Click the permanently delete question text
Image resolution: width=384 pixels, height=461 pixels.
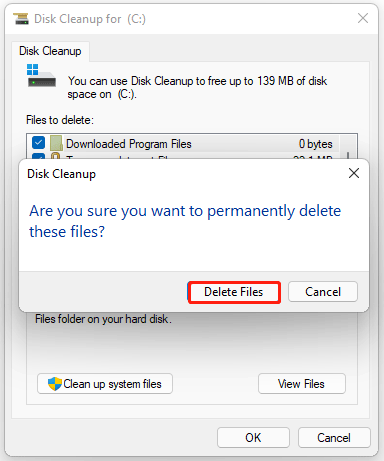coord(185,221)
